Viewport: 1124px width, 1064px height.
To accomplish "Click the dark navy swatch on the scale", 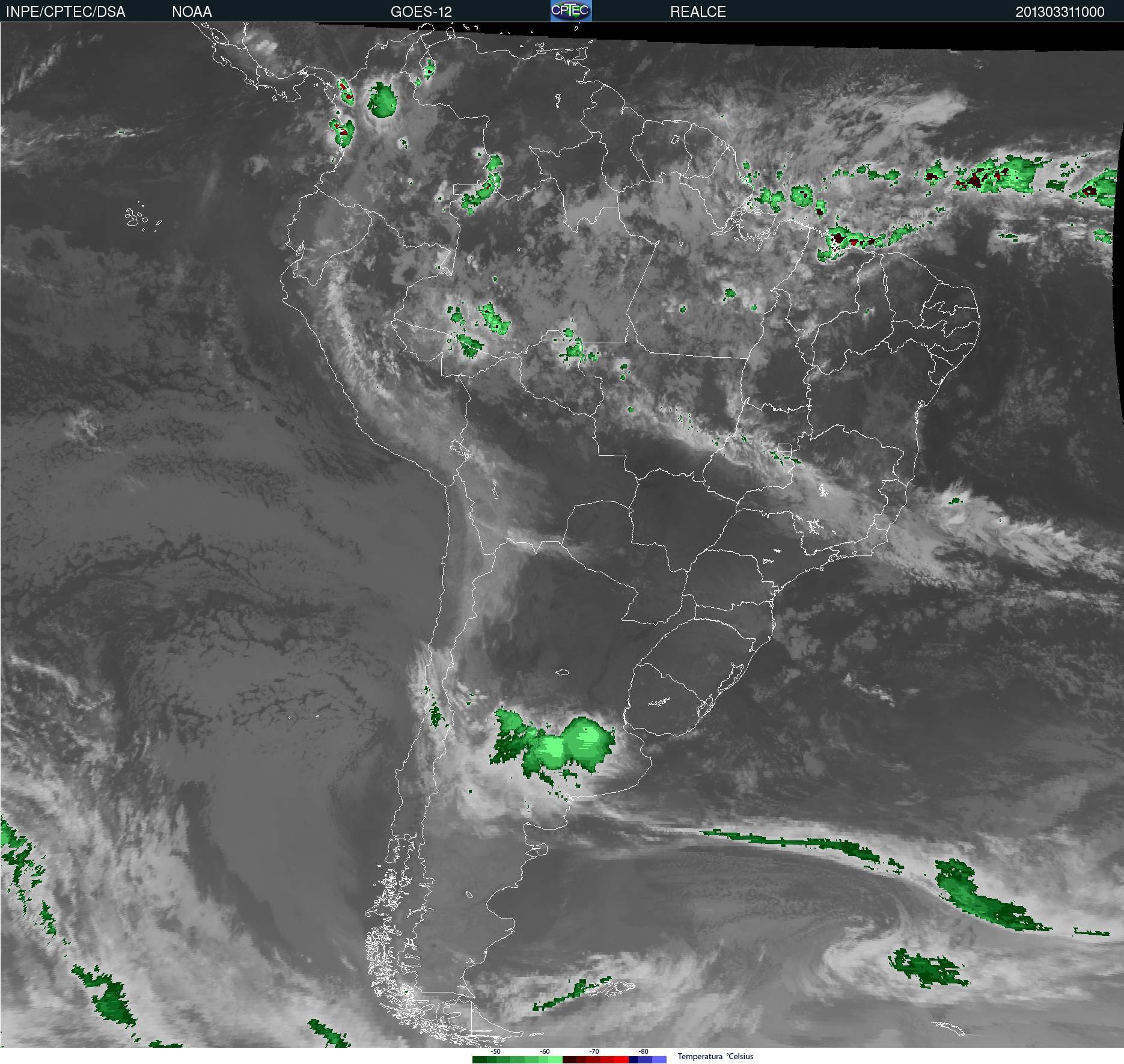I will (633, 1060).
